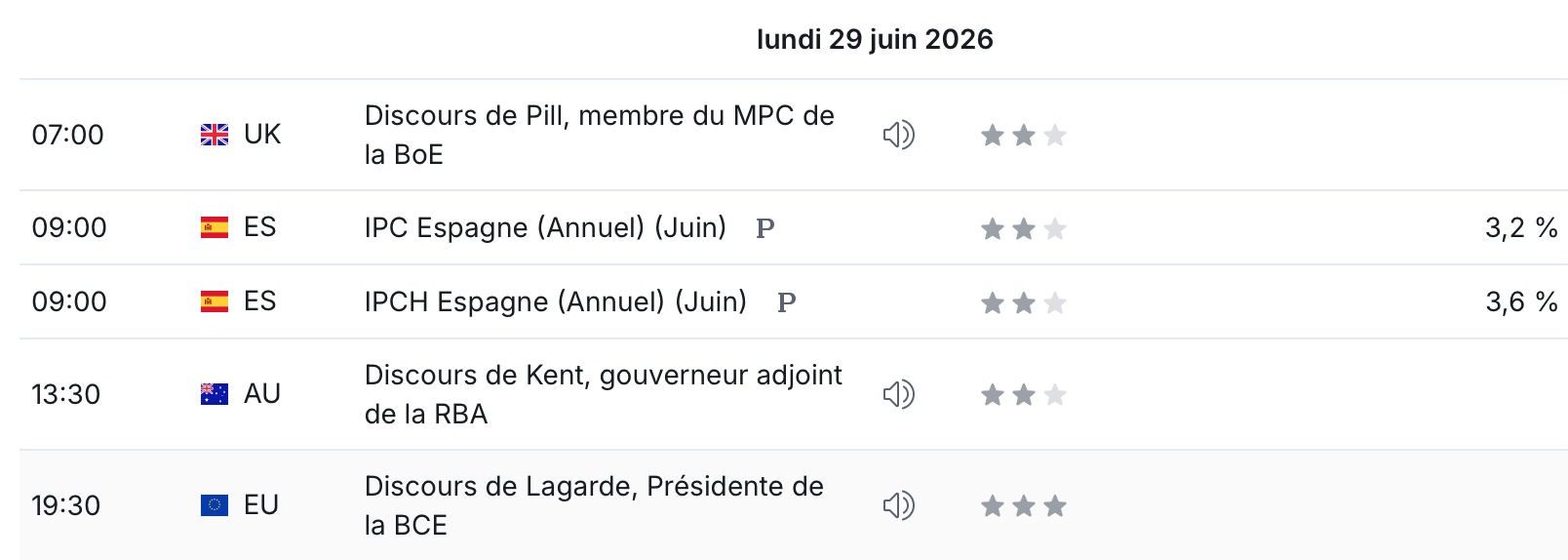The height and width of the screenshot is (560, 1568).
Task: Click the UK flag icon
Action: [215, 135]
